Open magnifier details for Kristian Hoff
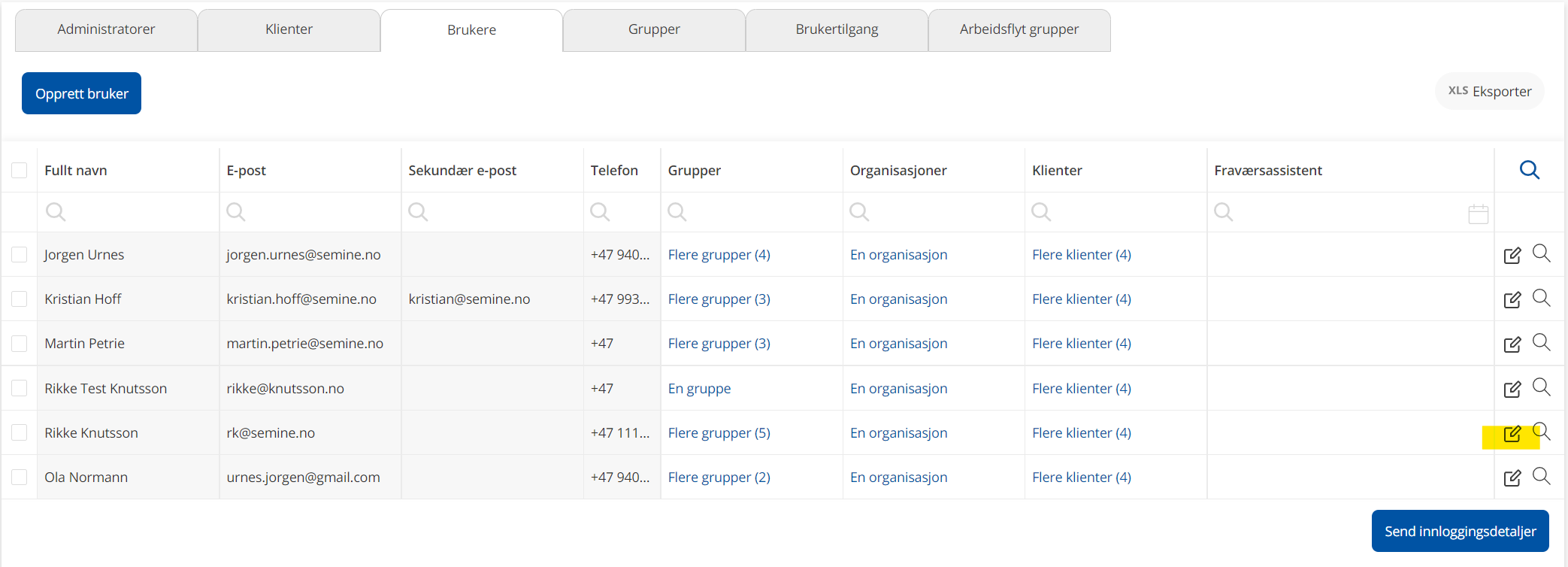Viewport: 1568px width, 567px height. [x=1541, y=298]
